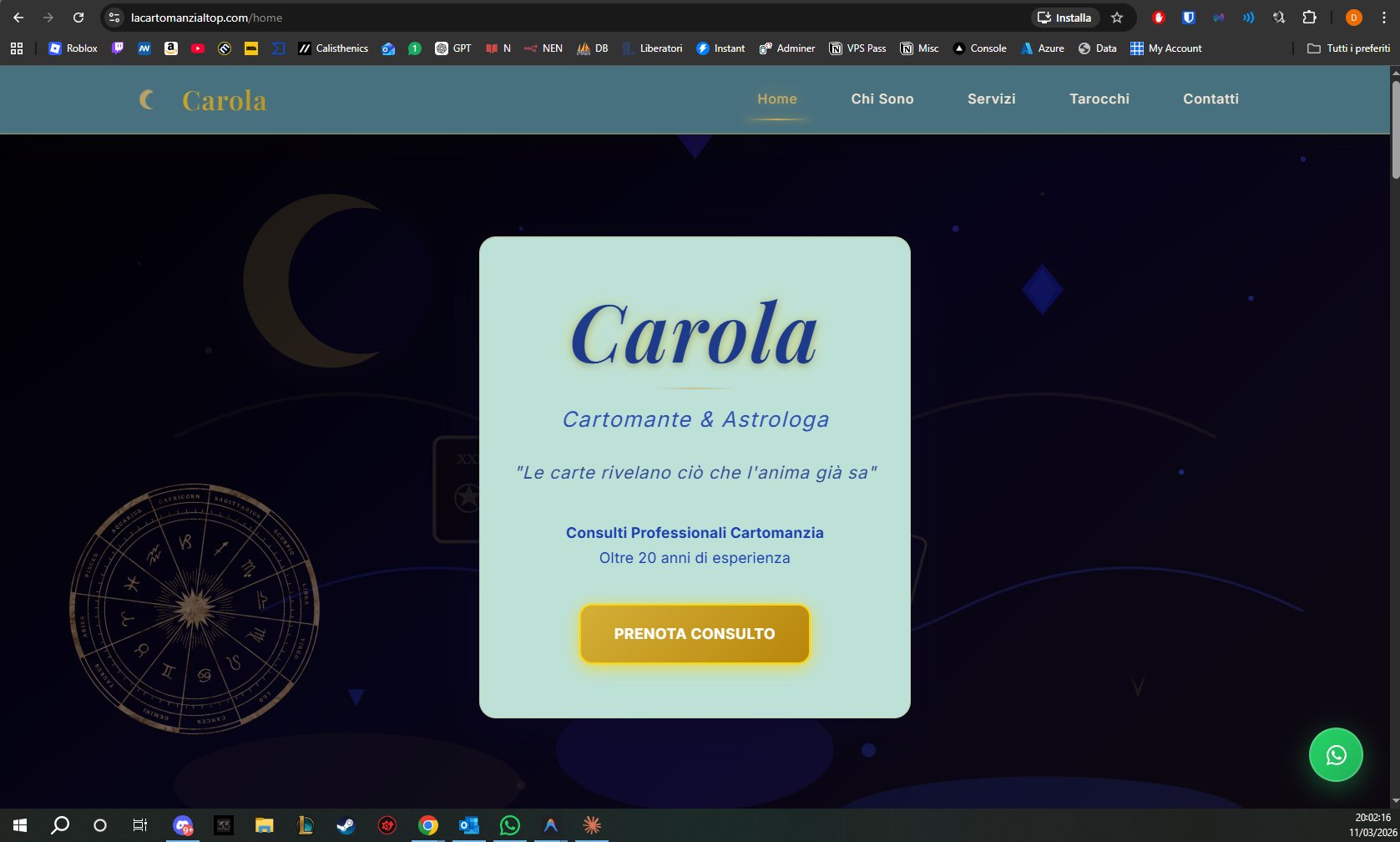Click the Installa button to install the site

(x=1064, y=17)
